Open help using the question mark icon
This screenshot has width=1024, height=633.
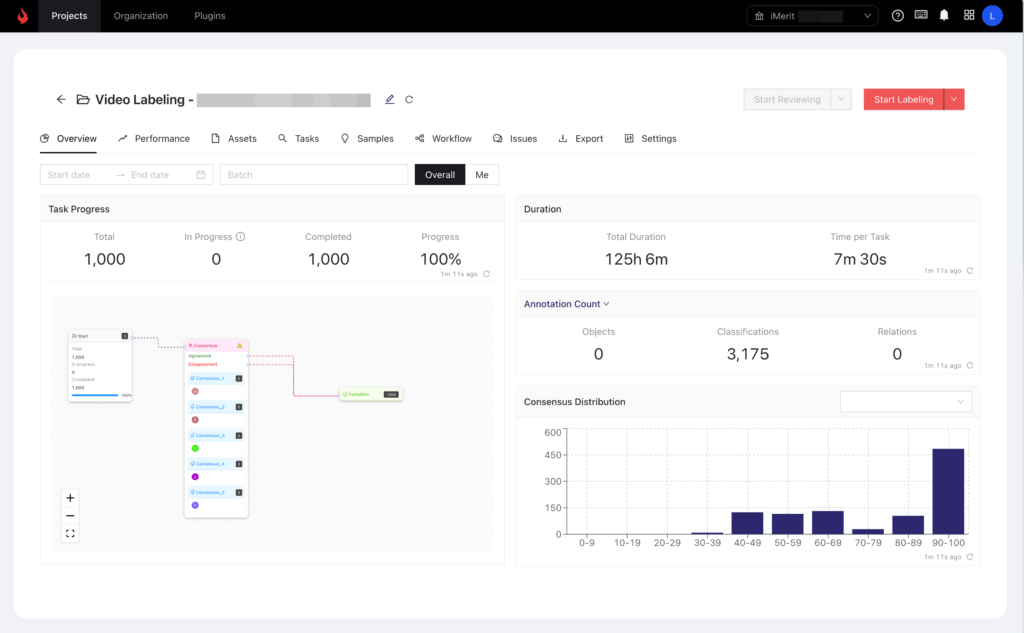click(x=897, y=15)
